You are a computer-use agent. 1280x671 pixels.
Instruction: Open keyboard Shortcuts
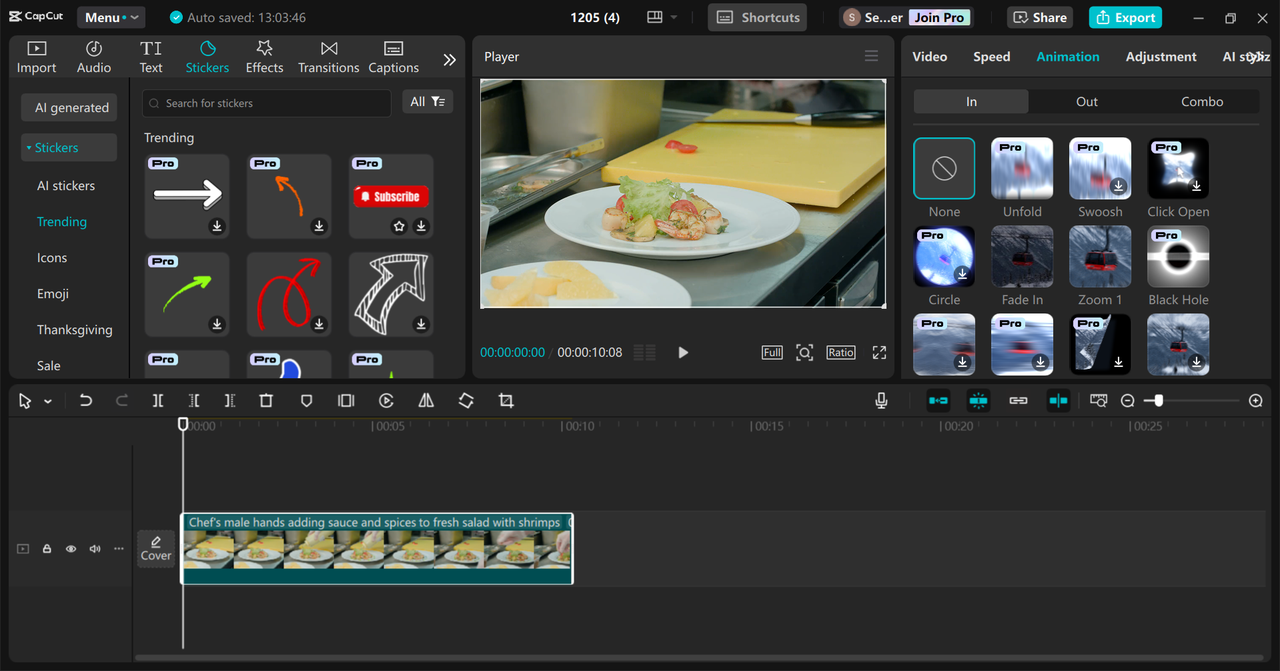pos(758,17)
